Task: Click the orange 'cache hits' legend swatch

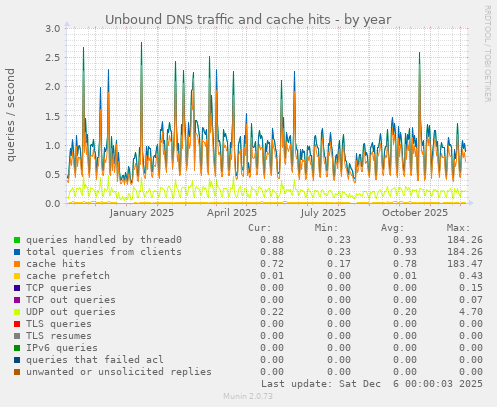Action: (x=17, y=264)
